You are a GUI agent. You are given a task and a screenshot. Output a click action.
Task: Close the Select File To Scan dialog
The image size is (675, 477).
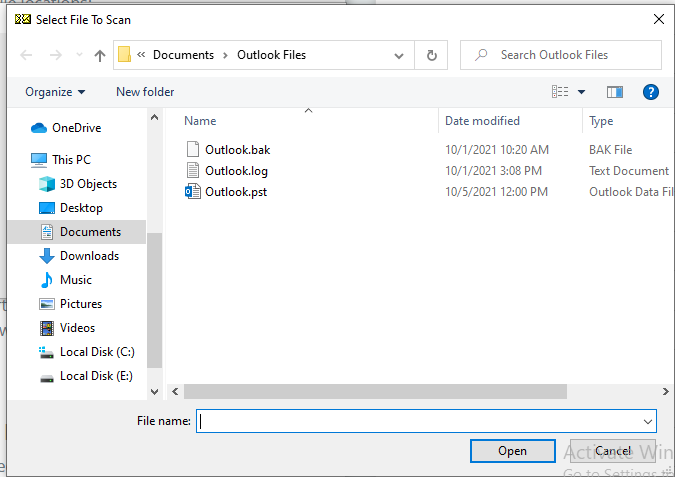pos(659,19)
